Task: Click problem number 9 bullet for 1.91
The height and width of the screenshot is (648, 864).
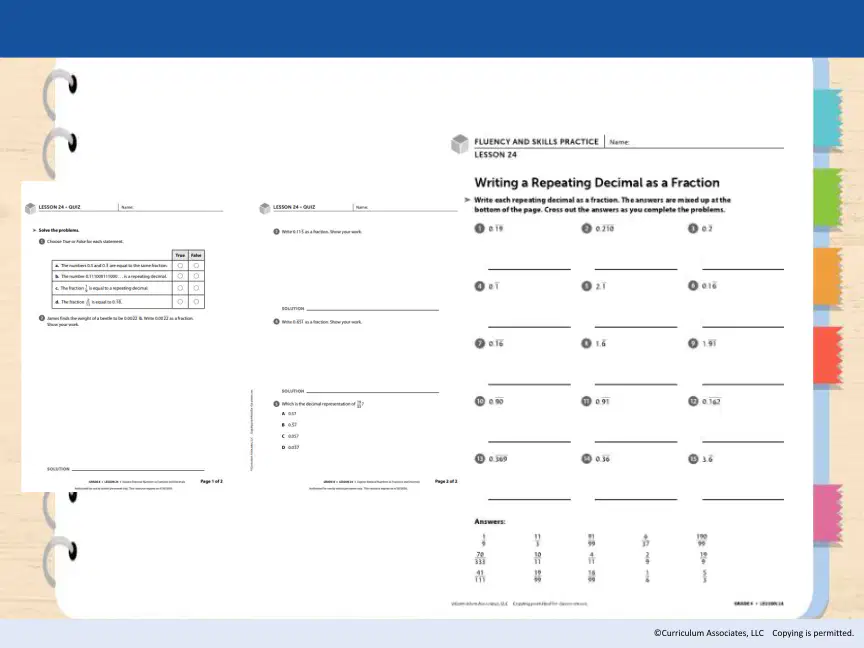Action: (x=693, y=343)
